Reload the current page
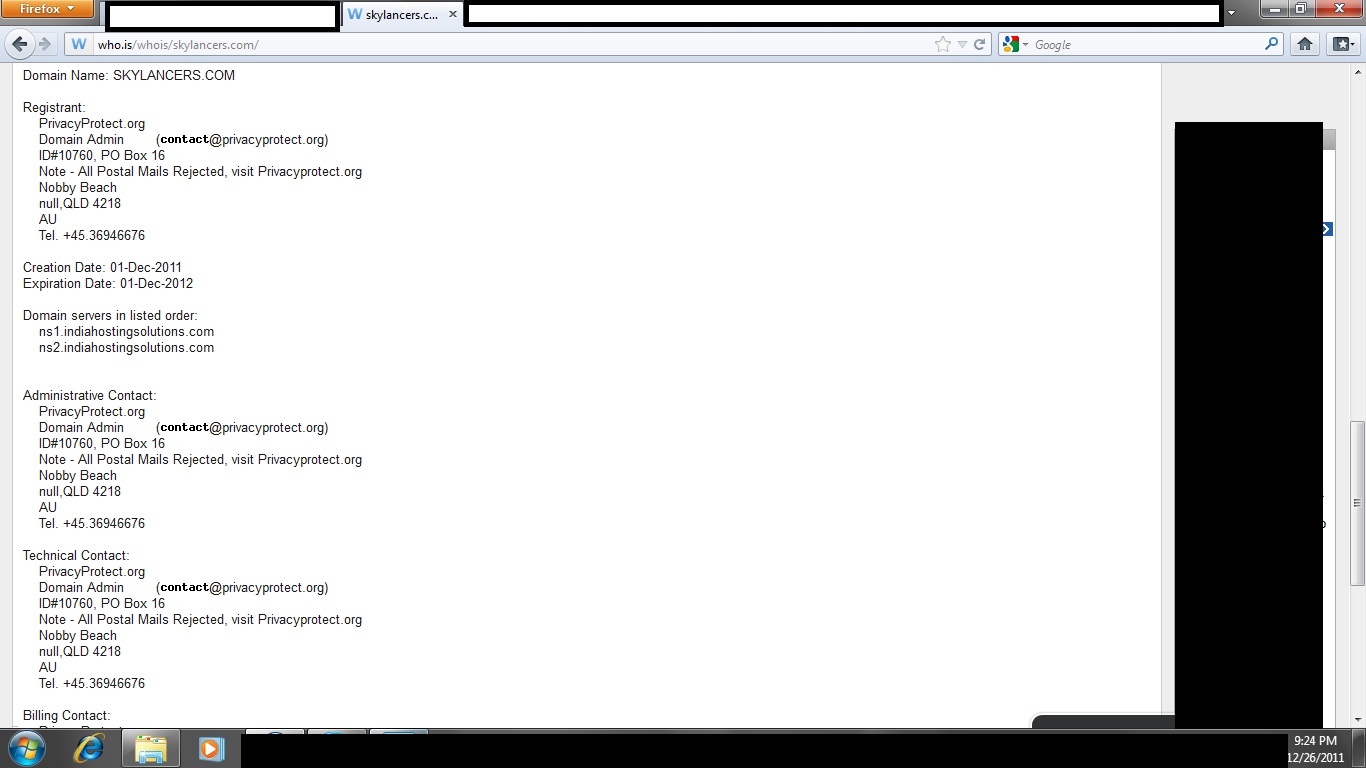Screen dimensions: 1366x768 point(980,44)
